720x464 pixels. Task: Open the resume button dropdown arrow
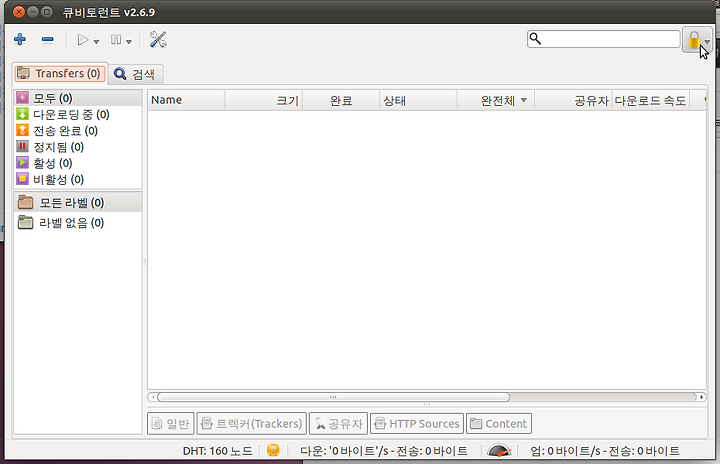(x=96, y=42)
